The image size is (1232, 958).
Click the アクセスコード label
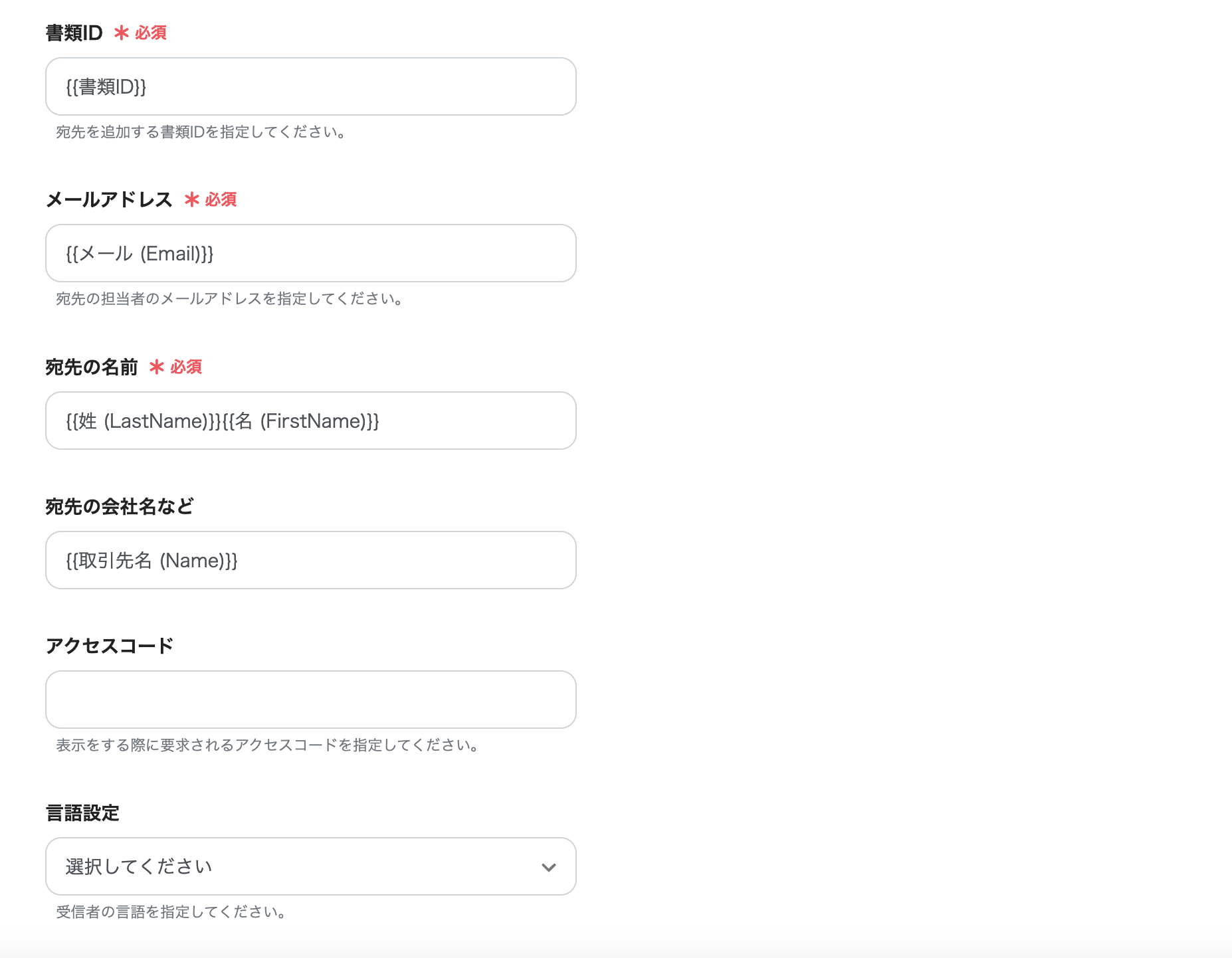[x=110, y=646]
